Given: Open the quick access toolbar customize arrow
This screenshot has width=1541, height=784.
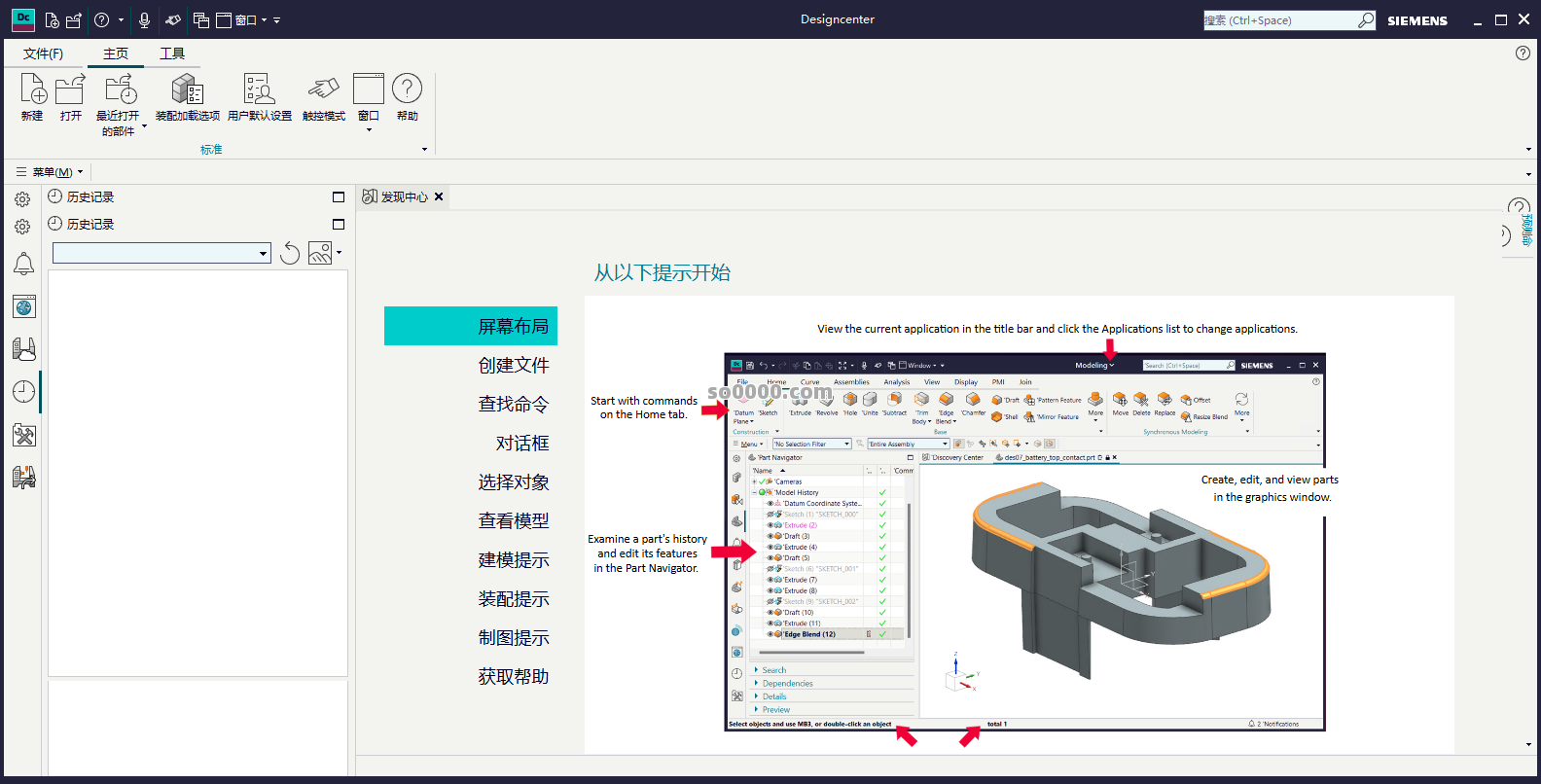Looking at the screenshot, I should tap(277, 19).
